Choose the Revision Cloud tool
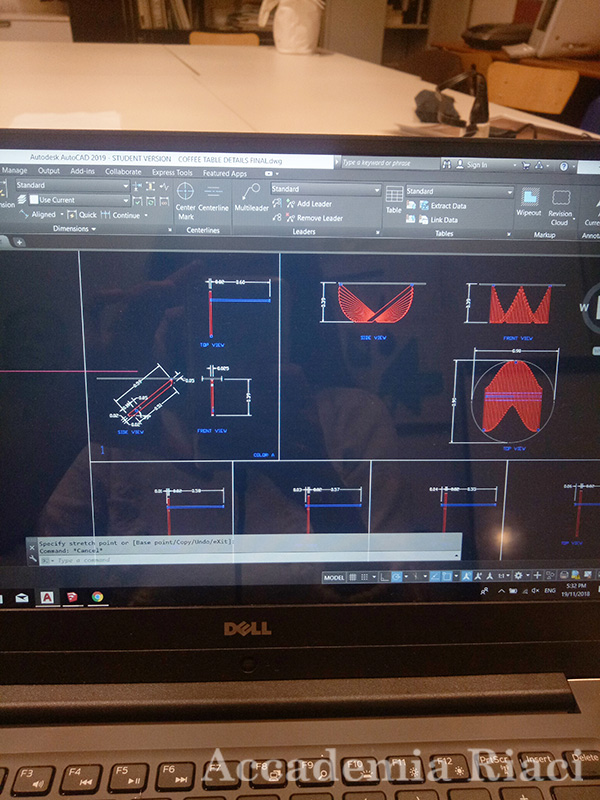Image resolution: width=600 pixels, height=800 pixels. [x=560, y=207]
